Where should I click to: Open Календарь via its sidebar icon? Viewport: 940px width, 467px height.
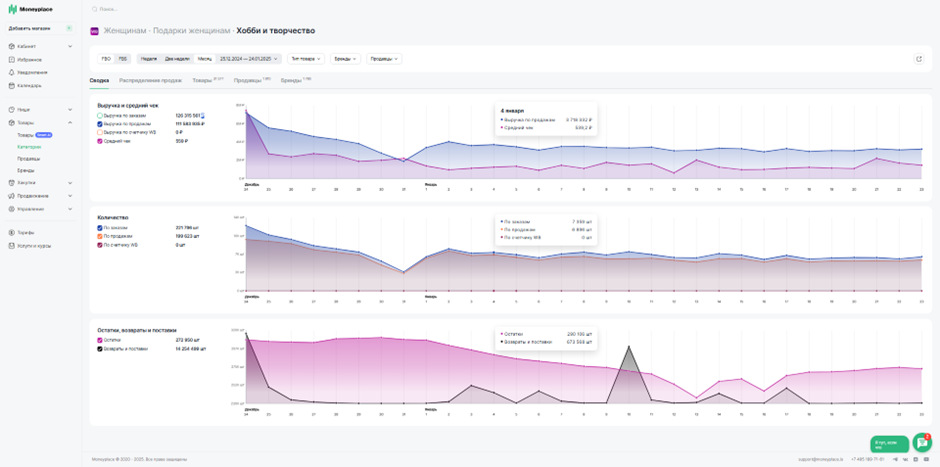tap(11, 86)
